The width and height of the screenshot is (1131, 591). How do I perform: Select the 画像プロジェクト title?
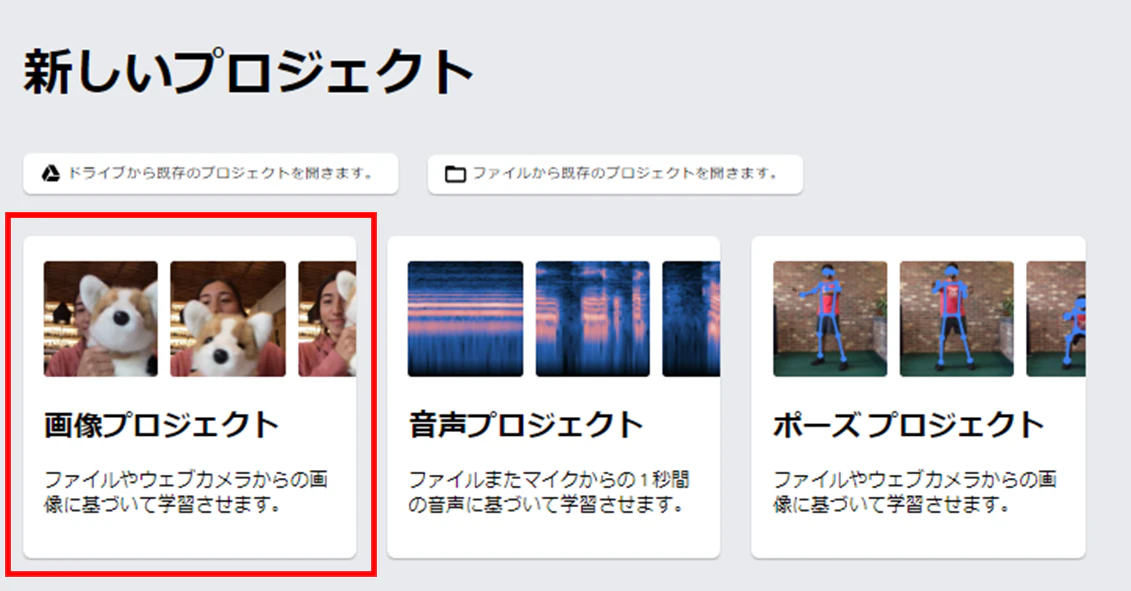tap(162, 424)
